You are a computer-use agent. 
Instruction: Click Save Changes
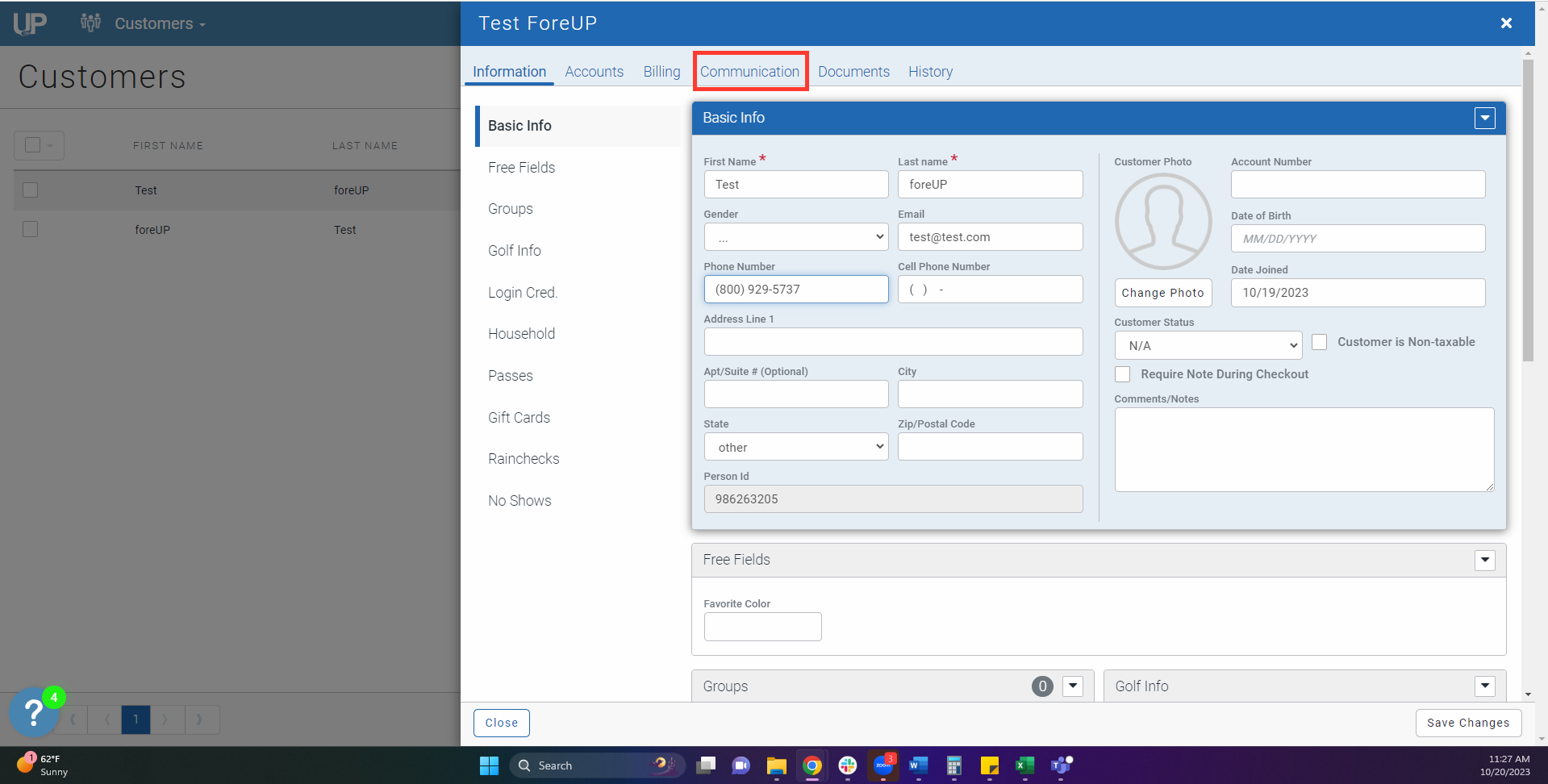[1468, 723]
